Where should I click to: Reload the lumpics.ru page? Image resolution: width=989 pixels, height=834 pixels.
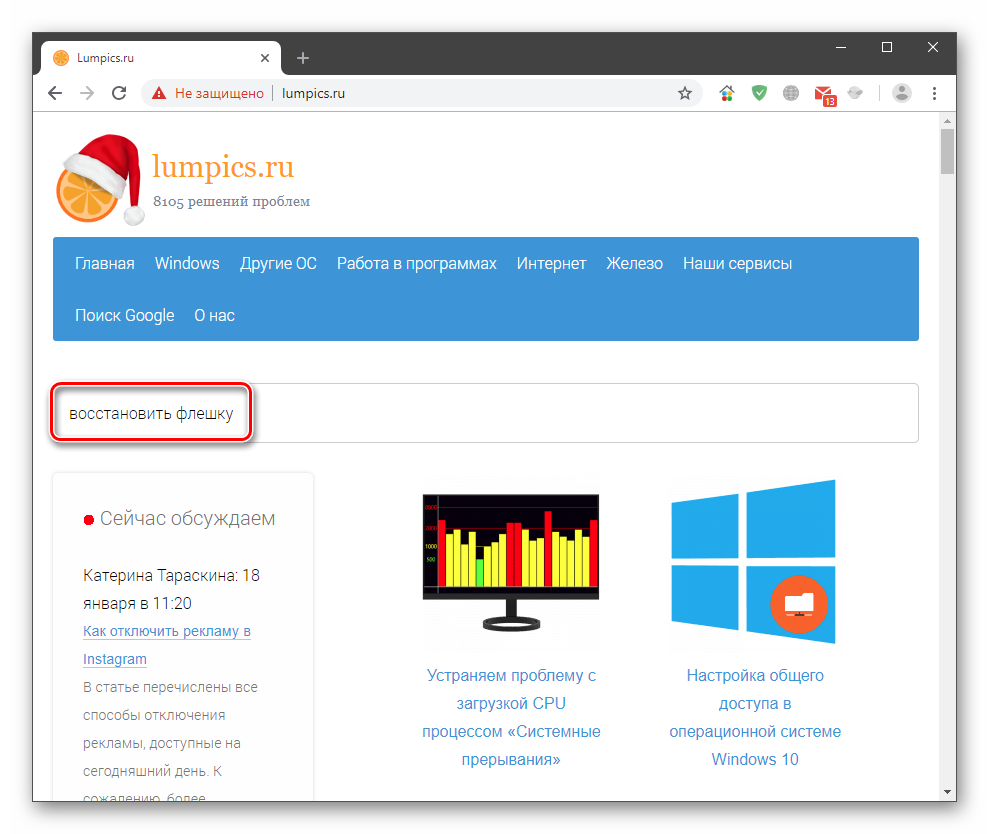119,93
